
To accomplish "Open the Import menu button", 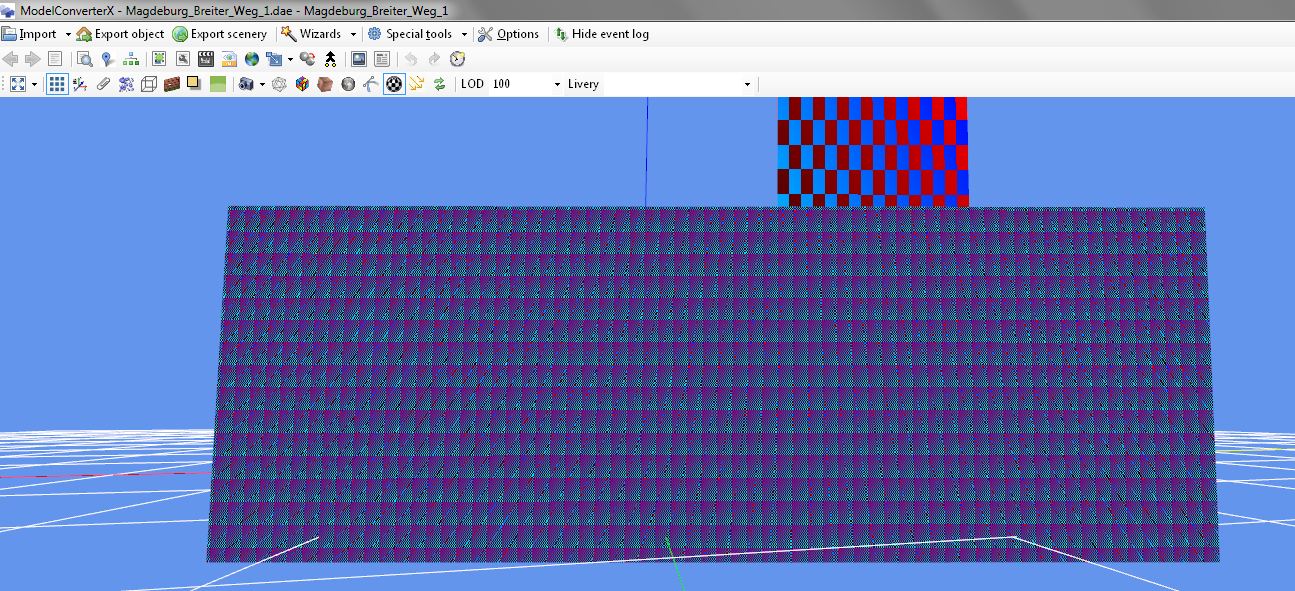I will (30, 34).
